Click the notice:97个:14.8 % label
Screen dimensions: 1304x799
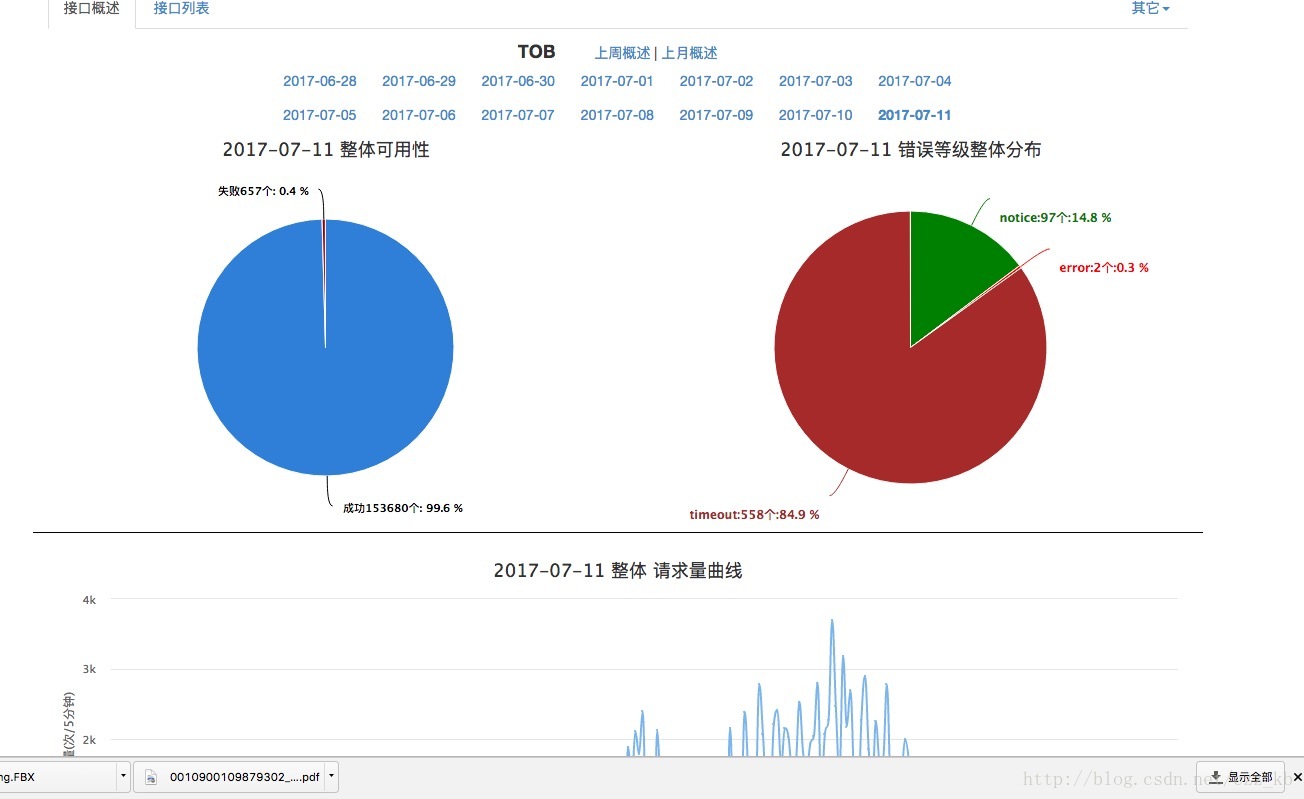(x=1056, y=217)
